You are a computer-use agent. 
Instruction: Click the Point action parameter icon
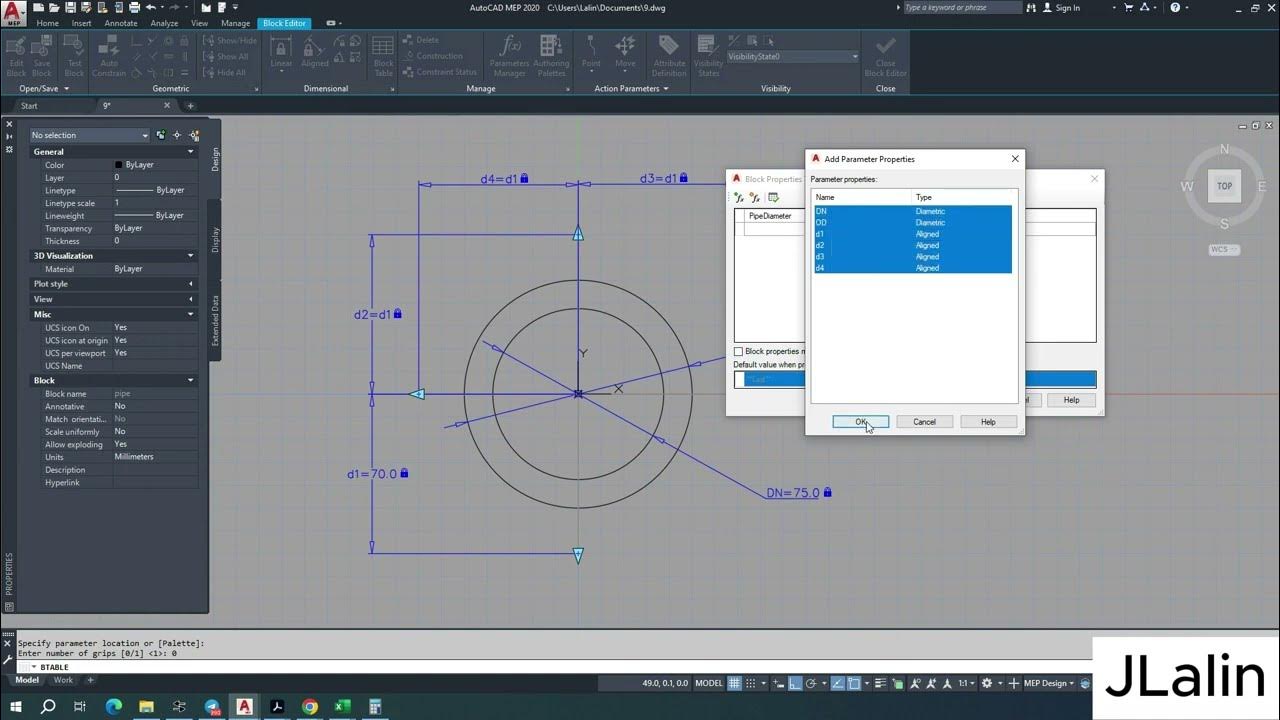(592, 52)
